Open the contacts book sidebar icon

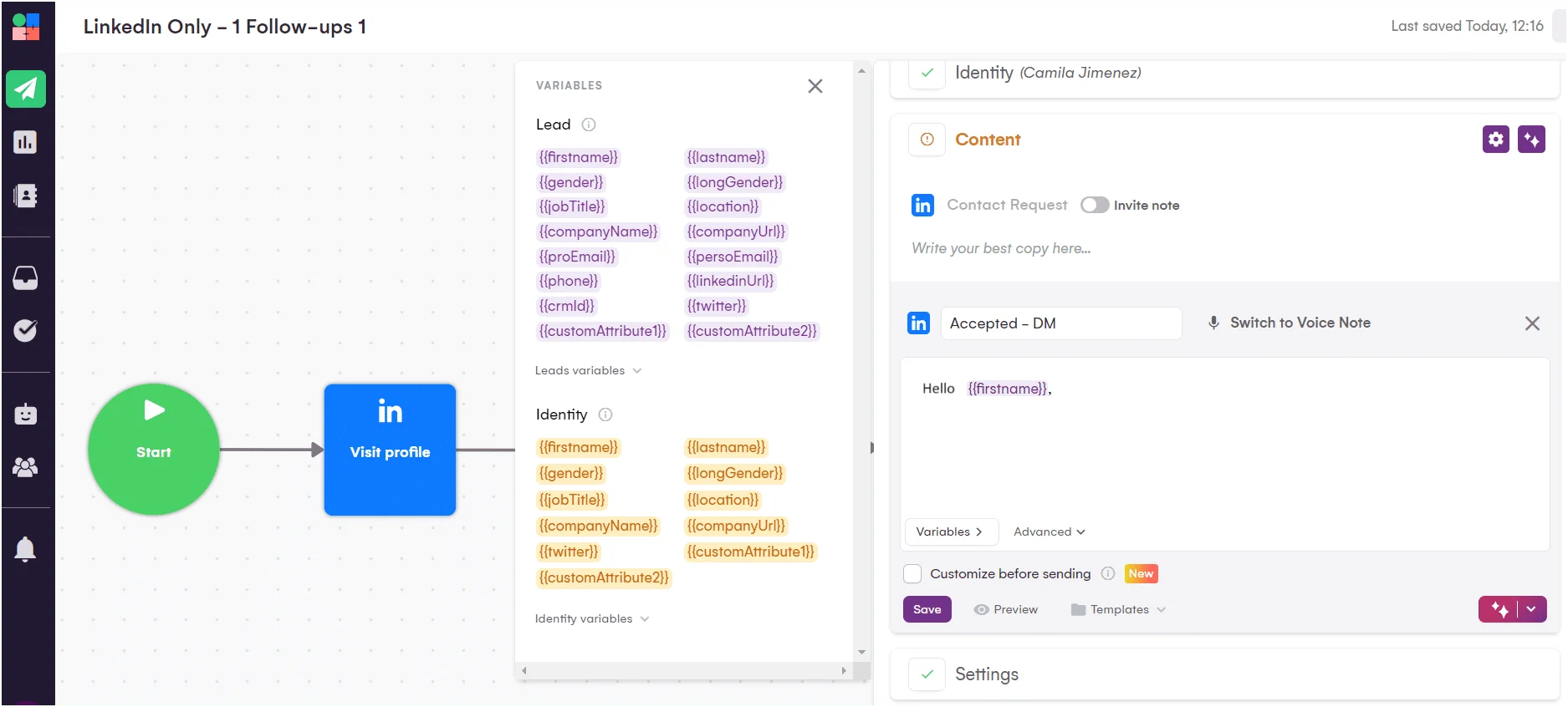pos(25,196)
